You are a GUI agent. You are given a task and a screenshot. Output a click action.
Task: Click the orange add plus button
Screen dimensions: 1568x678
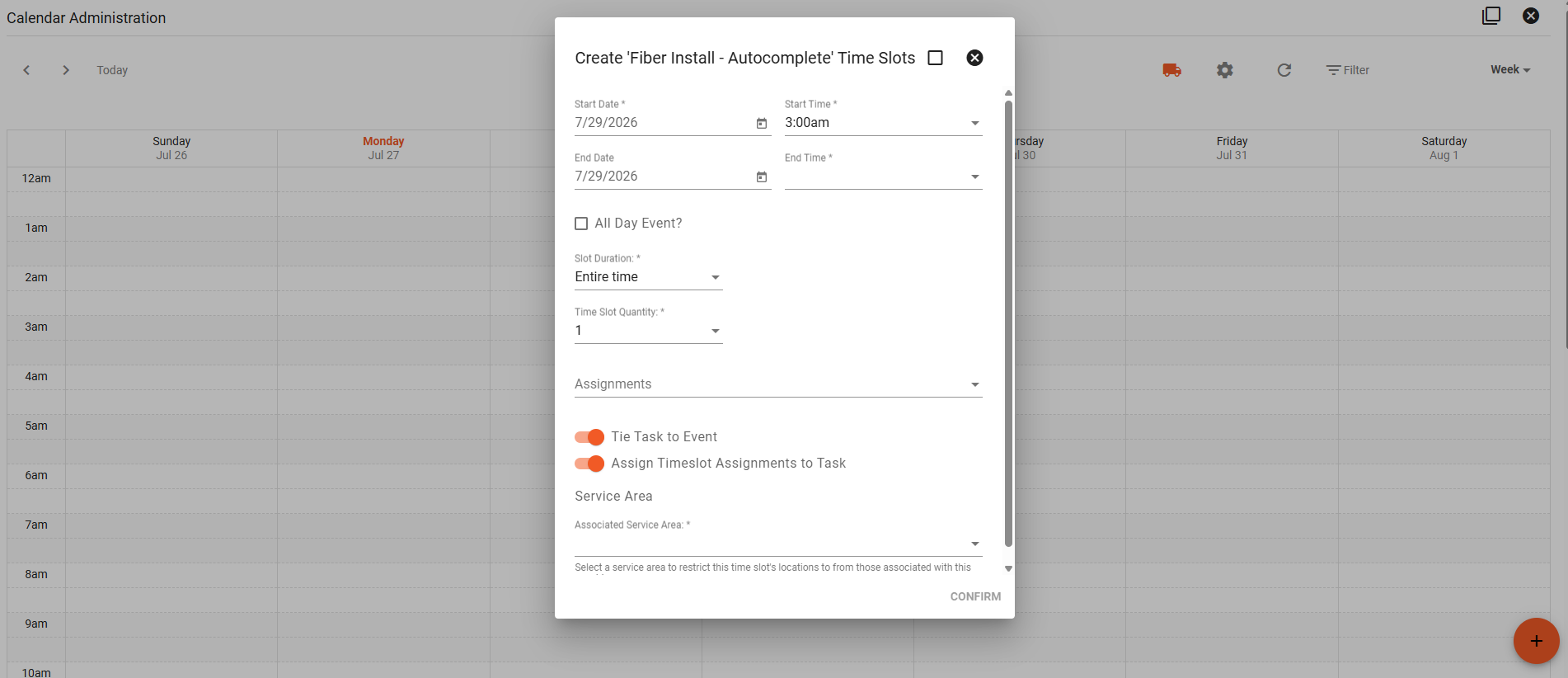click(x=1537, y=641)
